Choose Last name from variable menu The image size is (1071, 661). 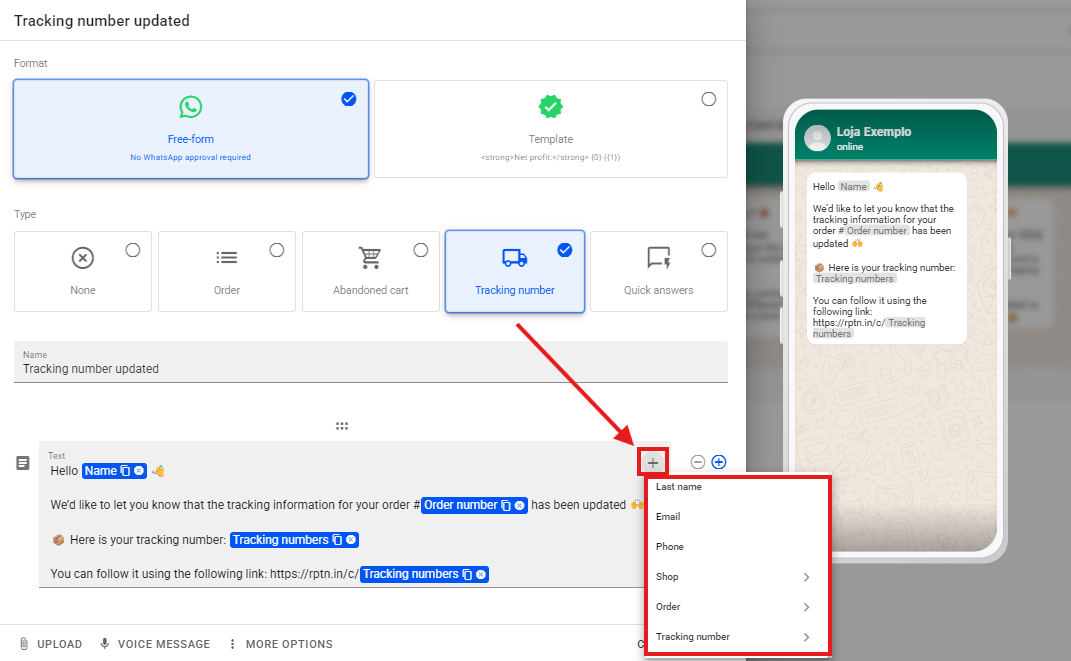click(680, 487)
